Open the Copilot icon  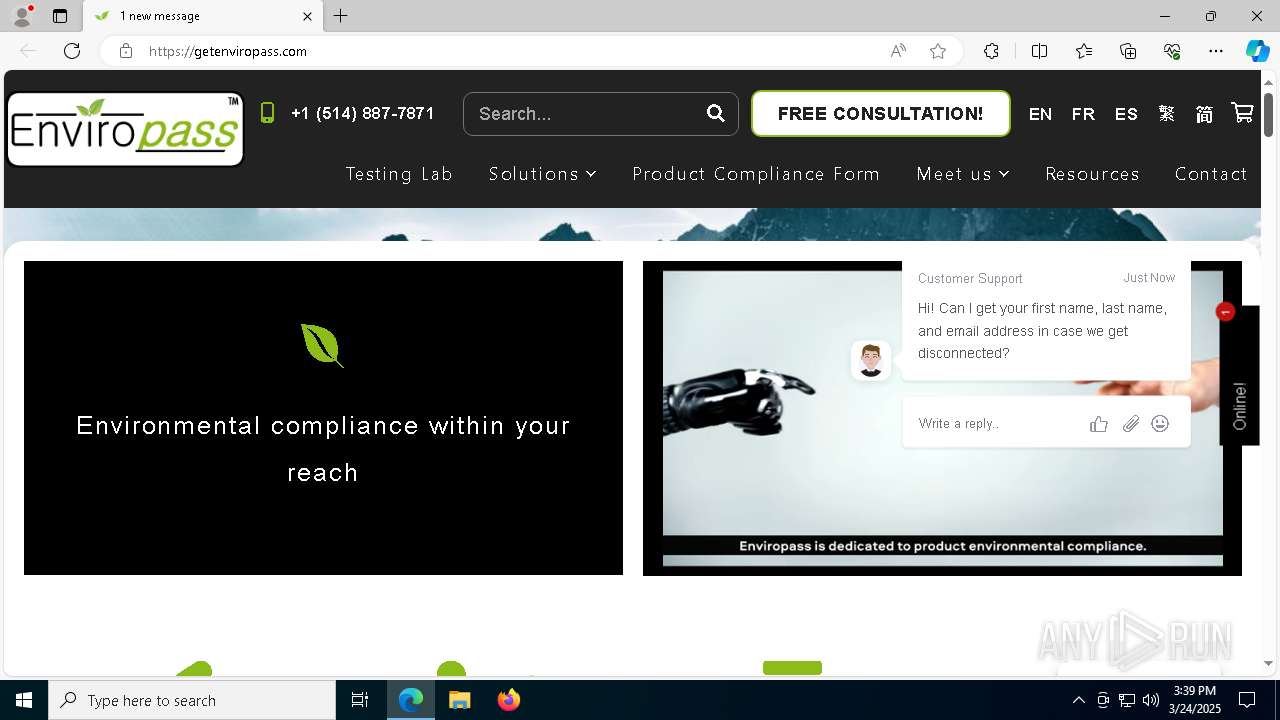coord(1257,51)
